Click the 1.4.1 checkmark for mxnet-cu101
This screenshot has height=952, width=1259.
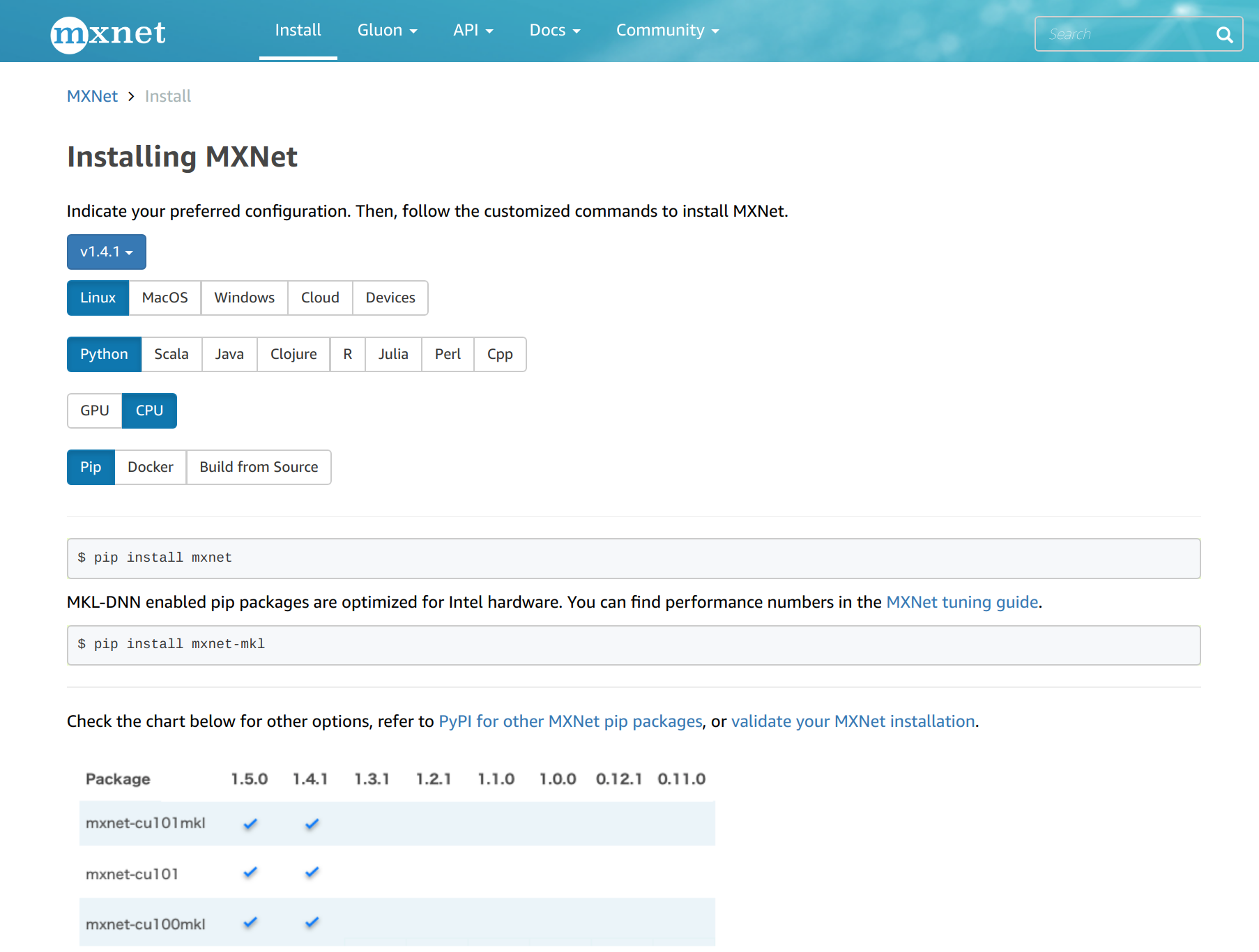click(x=312, y=872)
